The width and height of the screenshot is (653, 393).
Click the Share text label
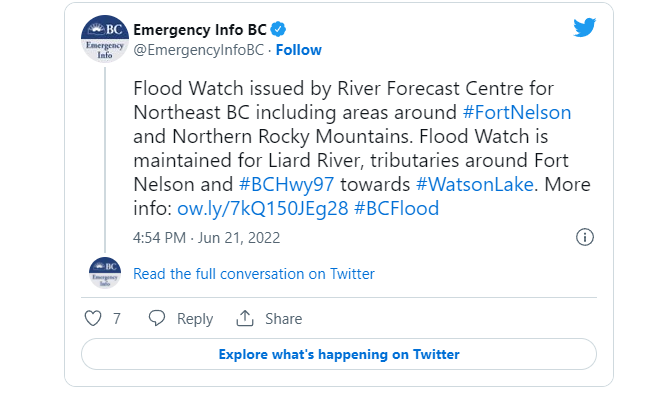pos(284,319)
